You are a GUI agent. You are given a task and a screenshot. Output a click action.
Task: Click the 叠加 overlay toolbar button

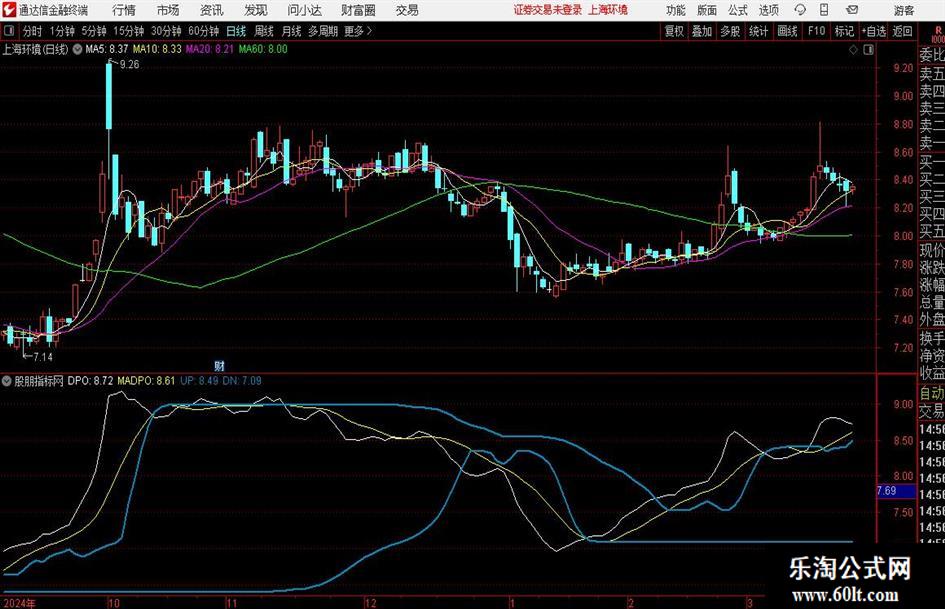pyautogui.click(x=702, y=31)
